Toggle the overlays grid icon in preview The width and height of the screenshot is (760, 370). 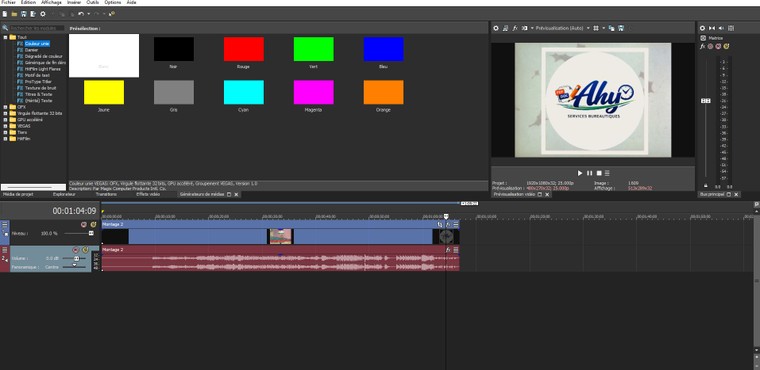pyautogui.click(x=596, y=28)
